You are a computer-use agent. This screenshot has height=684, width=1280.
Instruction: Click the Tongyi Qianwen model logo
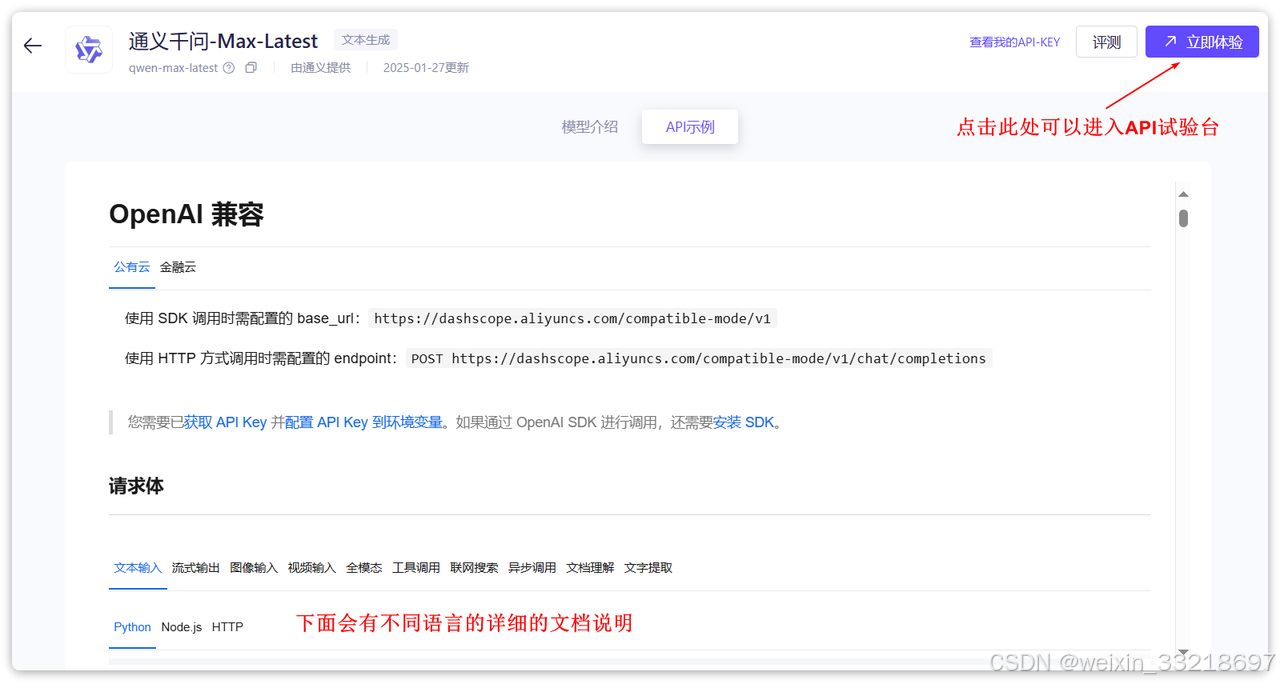coord(89,49)
